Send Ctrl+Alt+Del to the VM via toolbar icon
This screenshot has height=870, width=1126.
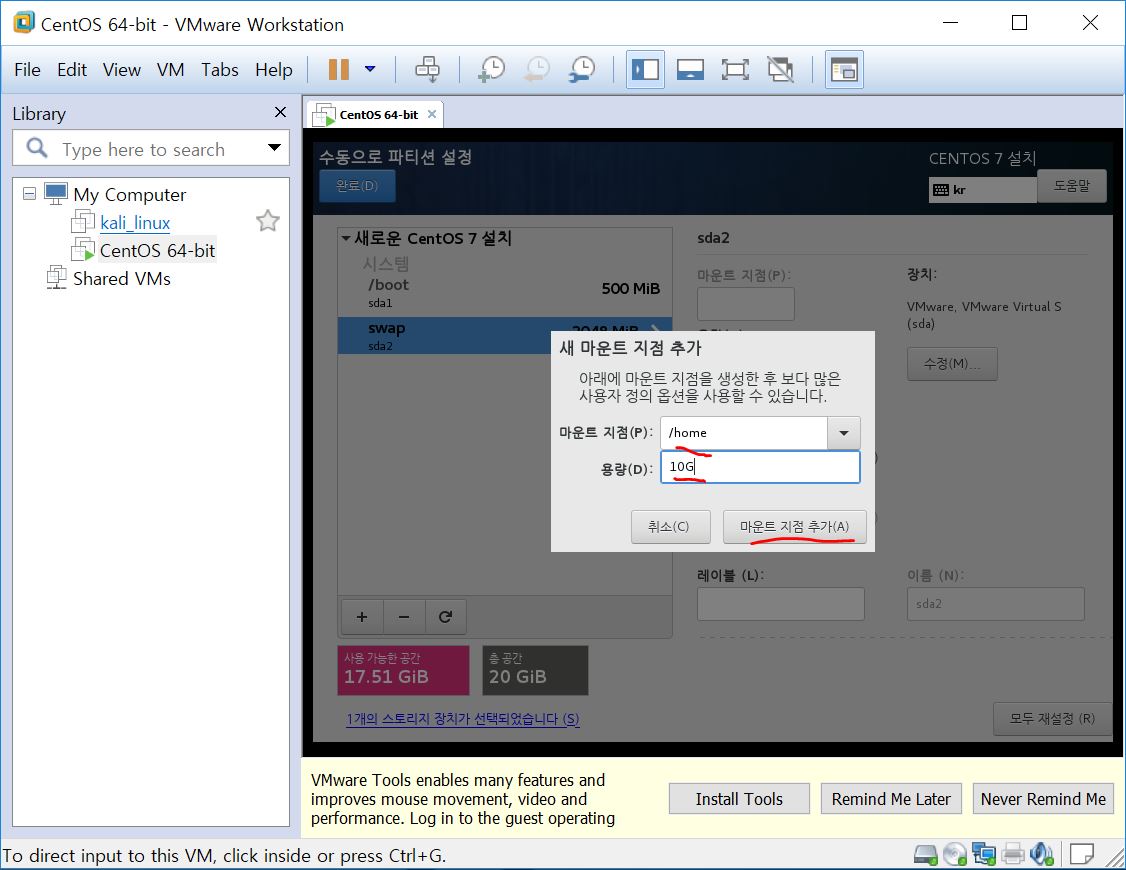pyautogui.click(x=427, y=70)
